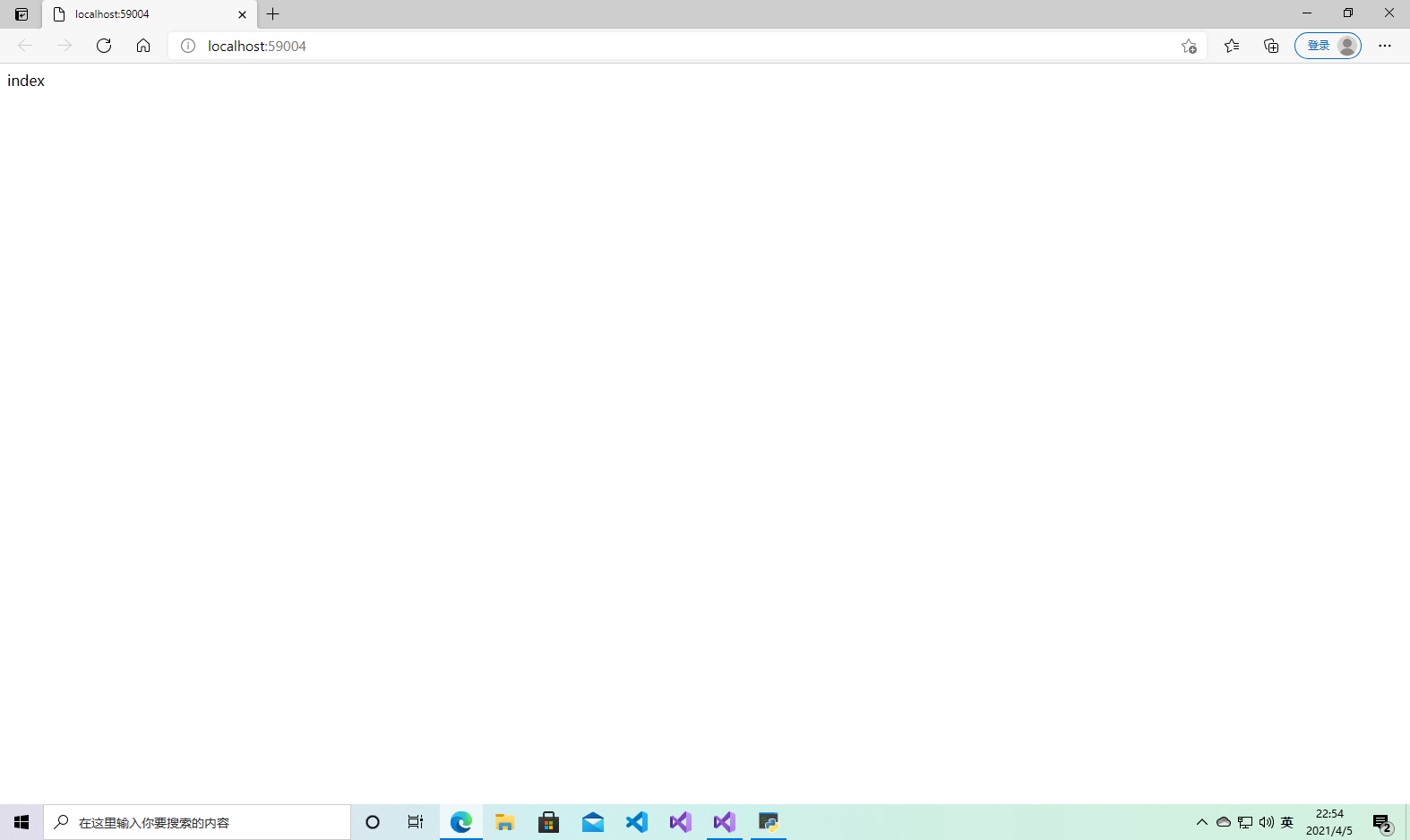Switch to Microsoft Edge on taskbar
The height and width of the screenshot is (840, 1410).
tap(461, 822)
